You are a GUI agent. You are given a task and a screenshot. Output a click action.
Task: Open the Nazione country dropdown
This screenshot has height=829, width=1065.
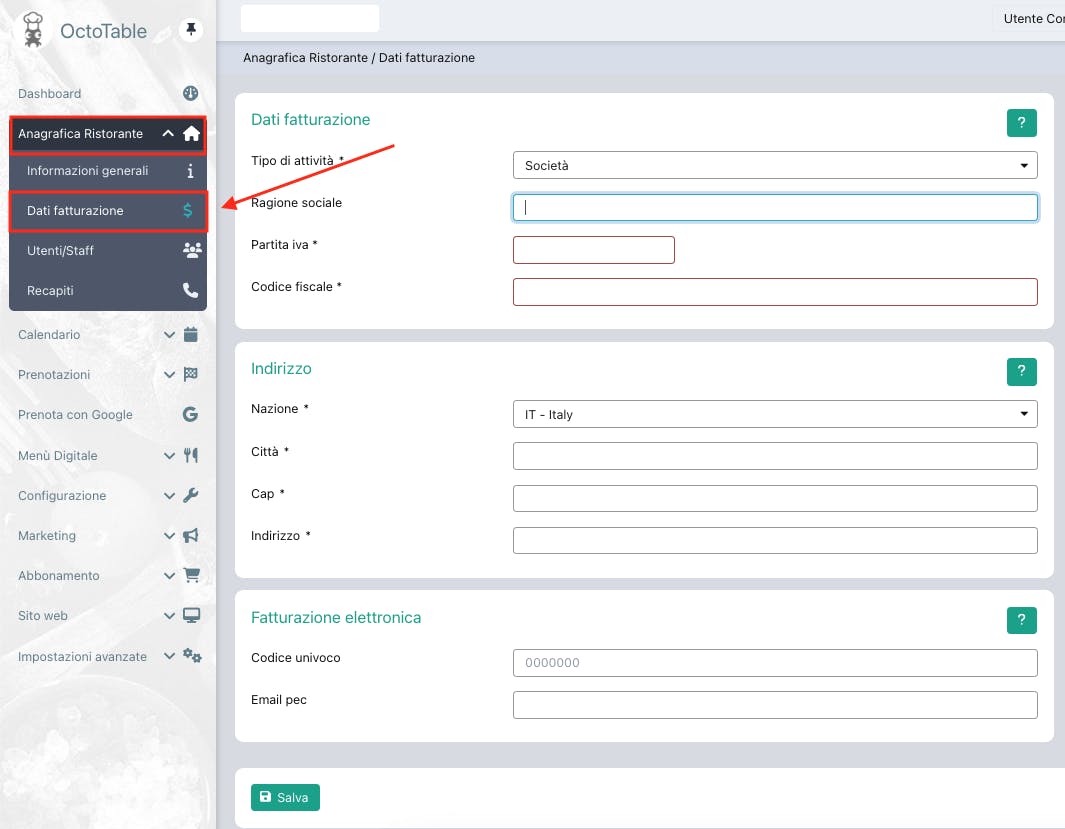coord(775,414)
